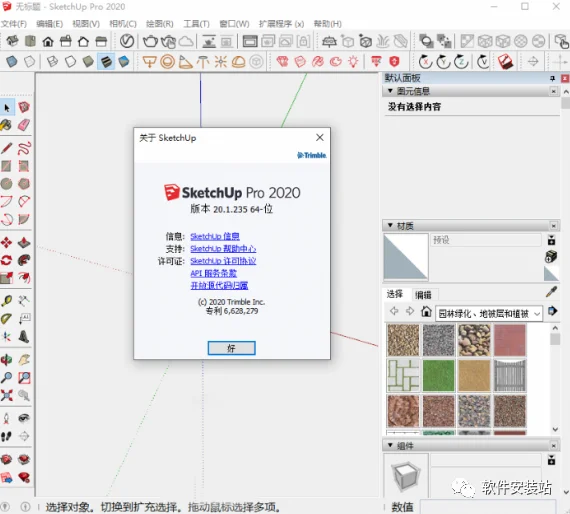The height and width of the screenshot is (514, 570).
Task: Close the 图元信息 panel with x
Action: [x=553, y=91]
